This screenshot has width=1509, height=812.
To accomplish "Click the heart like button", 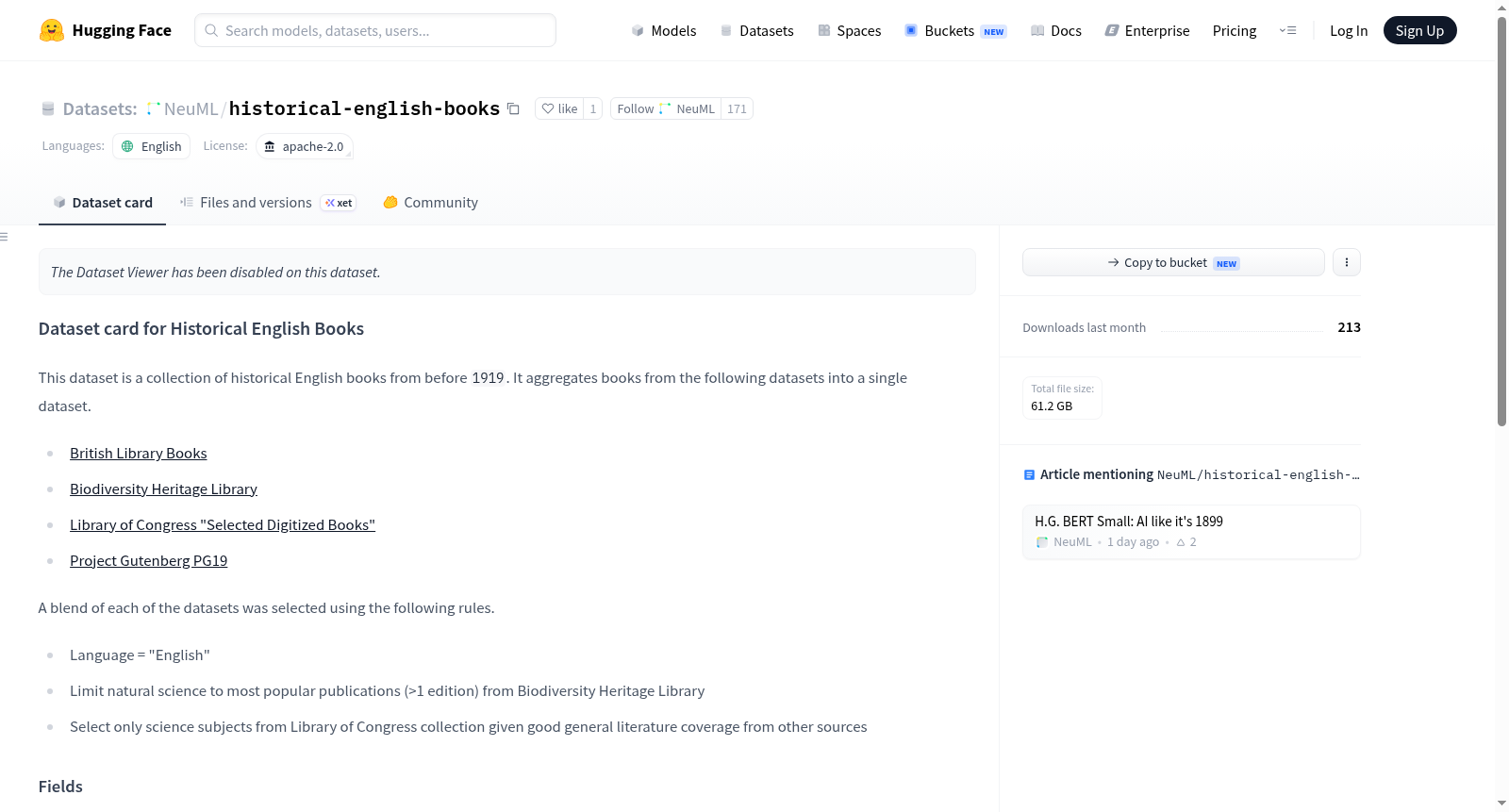I will (x=559, y=108).
